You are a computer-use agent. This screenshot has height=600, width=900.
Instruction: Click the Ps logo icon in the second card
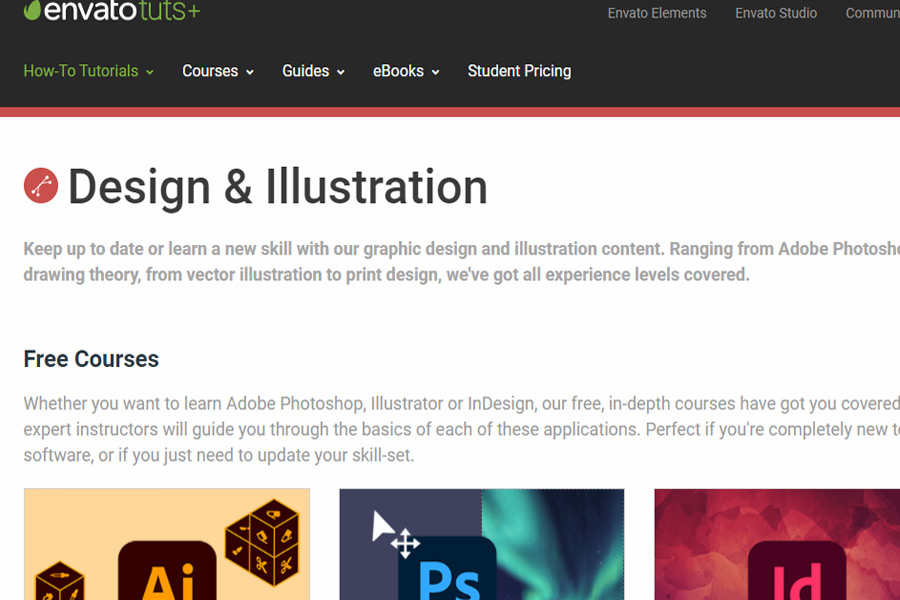pyautogui.click(x=448, y=568)
